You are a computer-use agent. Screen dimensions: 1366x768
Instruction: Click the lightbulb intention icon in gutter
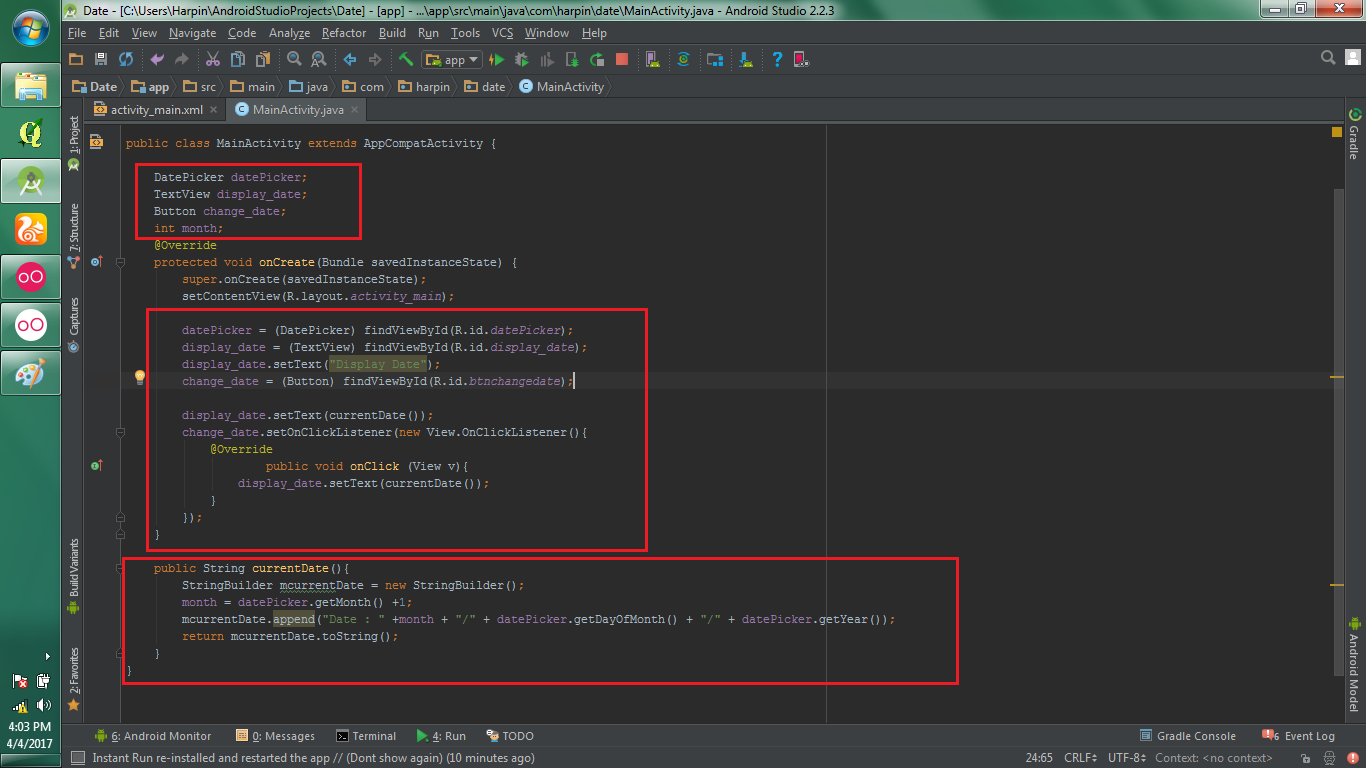click(140, 378)
